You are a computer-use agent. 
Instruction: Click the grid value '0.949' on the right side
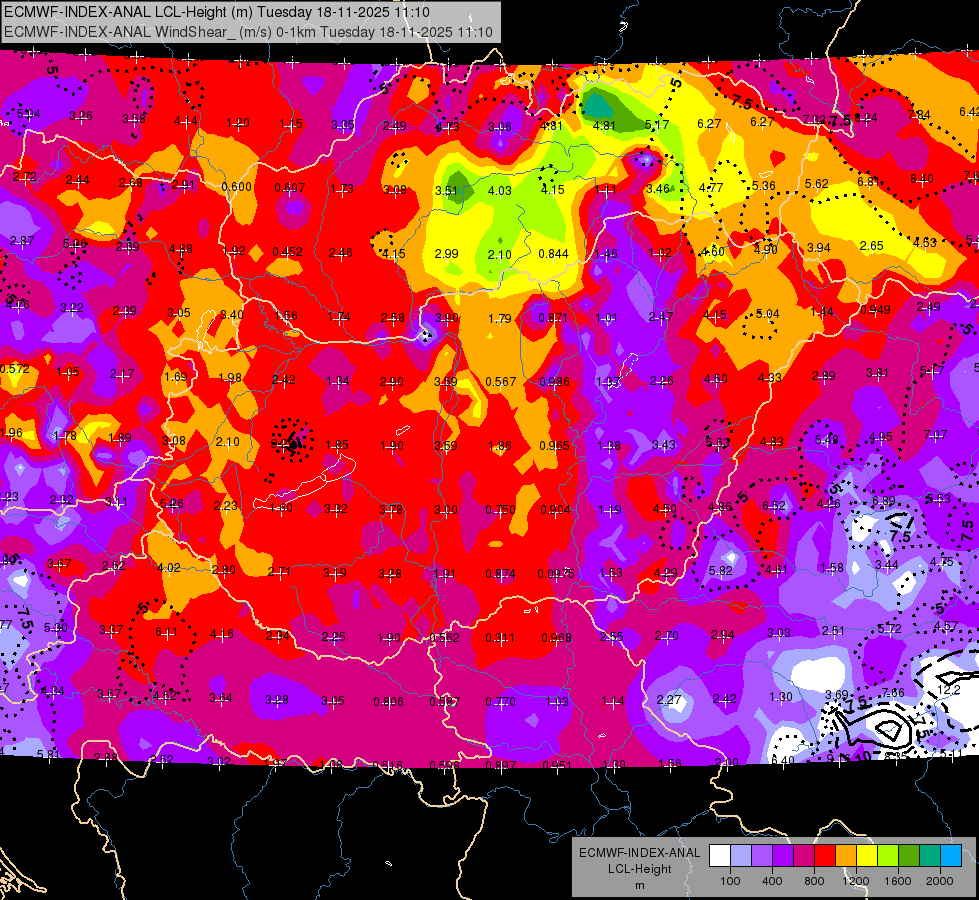[875, 310]
